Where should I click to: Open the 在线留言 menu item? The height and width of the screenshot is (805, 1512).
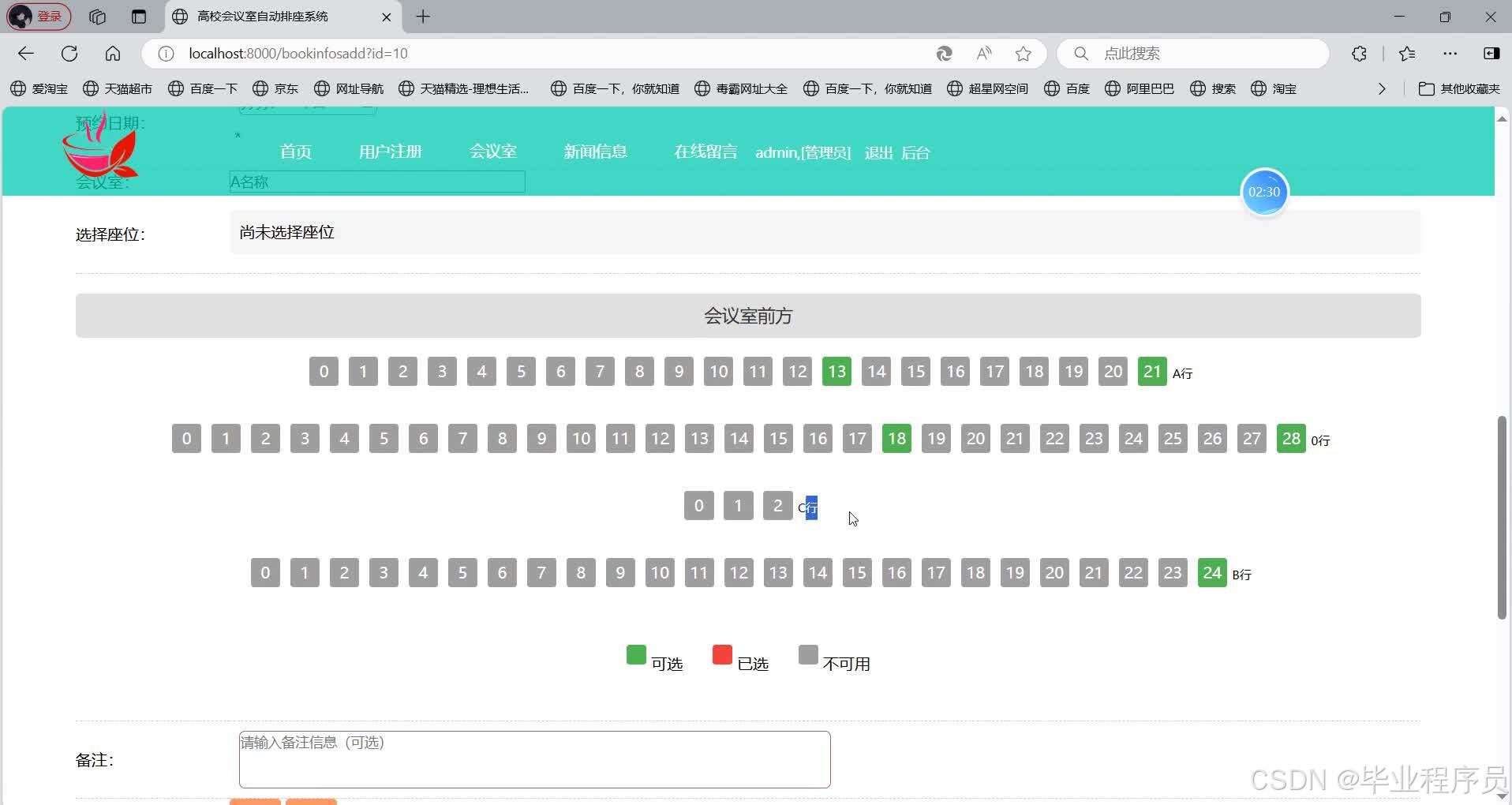click(705, 152)
